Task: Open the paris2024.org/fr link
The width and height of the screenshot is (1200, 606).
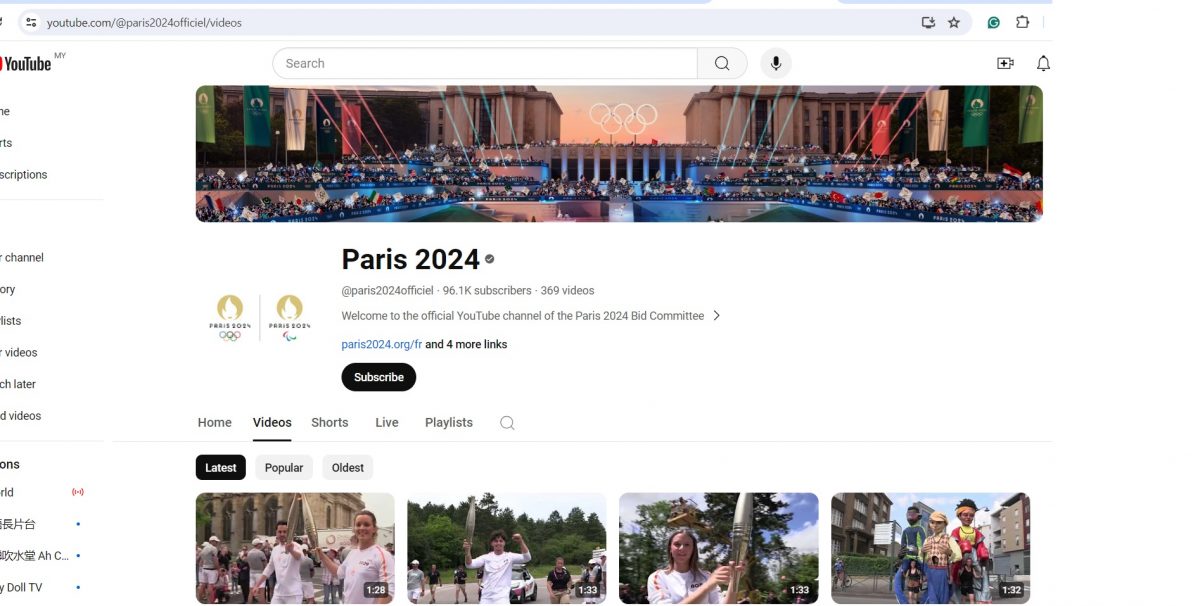Action: tap(382, 344)
